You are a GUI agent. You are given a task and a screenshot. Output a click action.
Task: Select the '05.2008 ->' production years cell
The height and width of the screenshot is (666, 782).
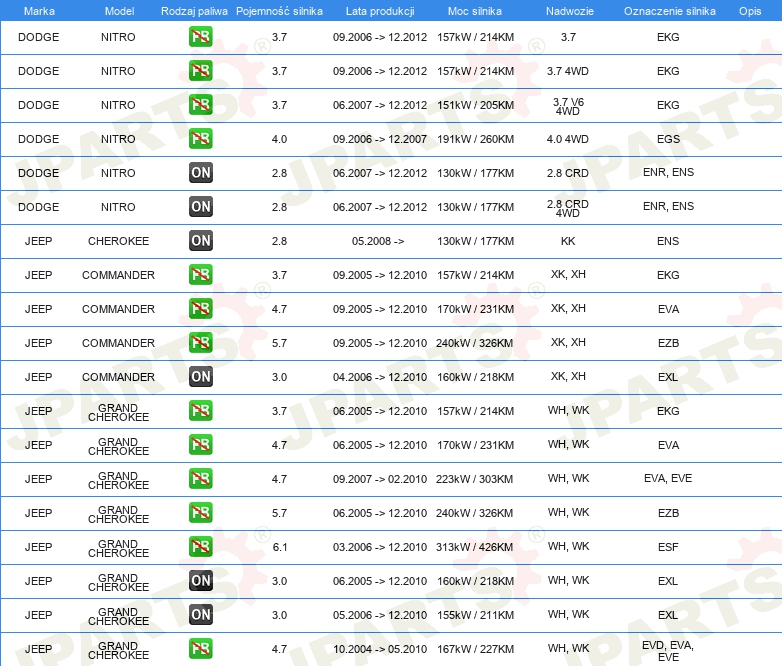coord(378,241)
